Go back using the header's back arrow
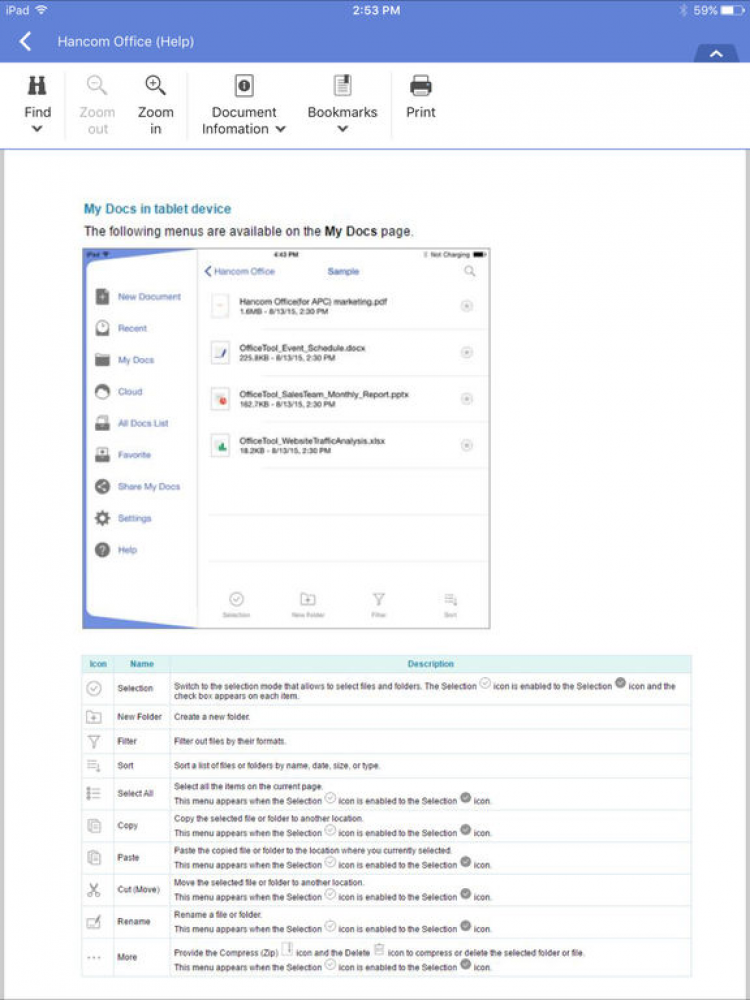This screenshot has height=1000, width=750. point(25,42)
